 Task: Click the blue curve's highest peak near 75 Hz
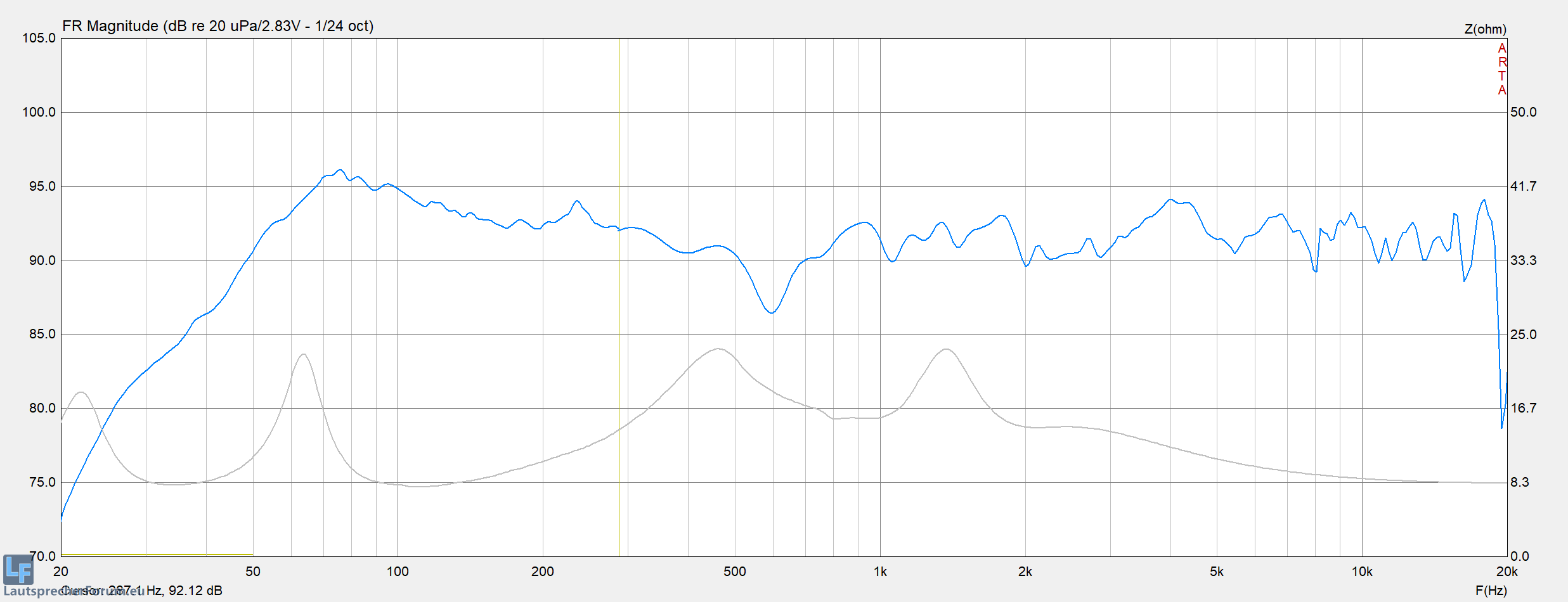click(340, 170)
